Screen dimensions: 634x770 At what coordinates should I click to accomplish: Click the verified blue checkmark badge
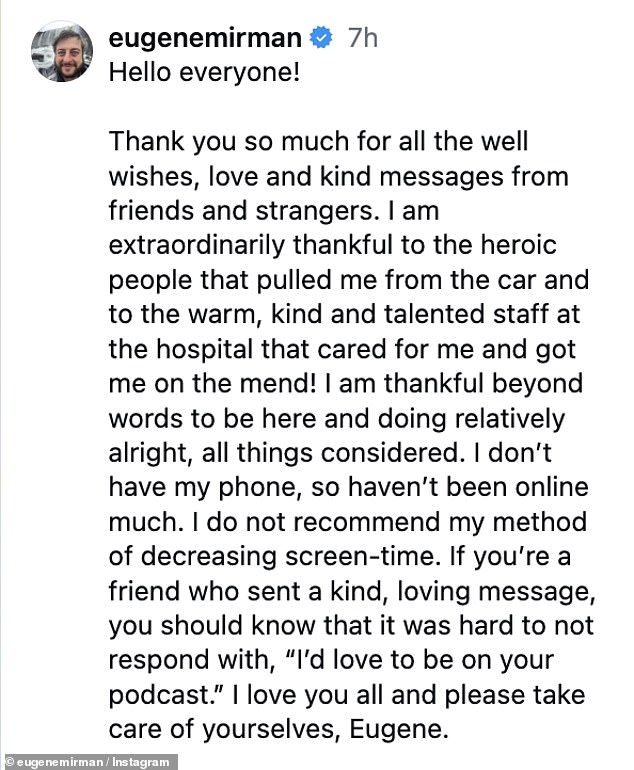pyautogui.click(x=320, y=39)
